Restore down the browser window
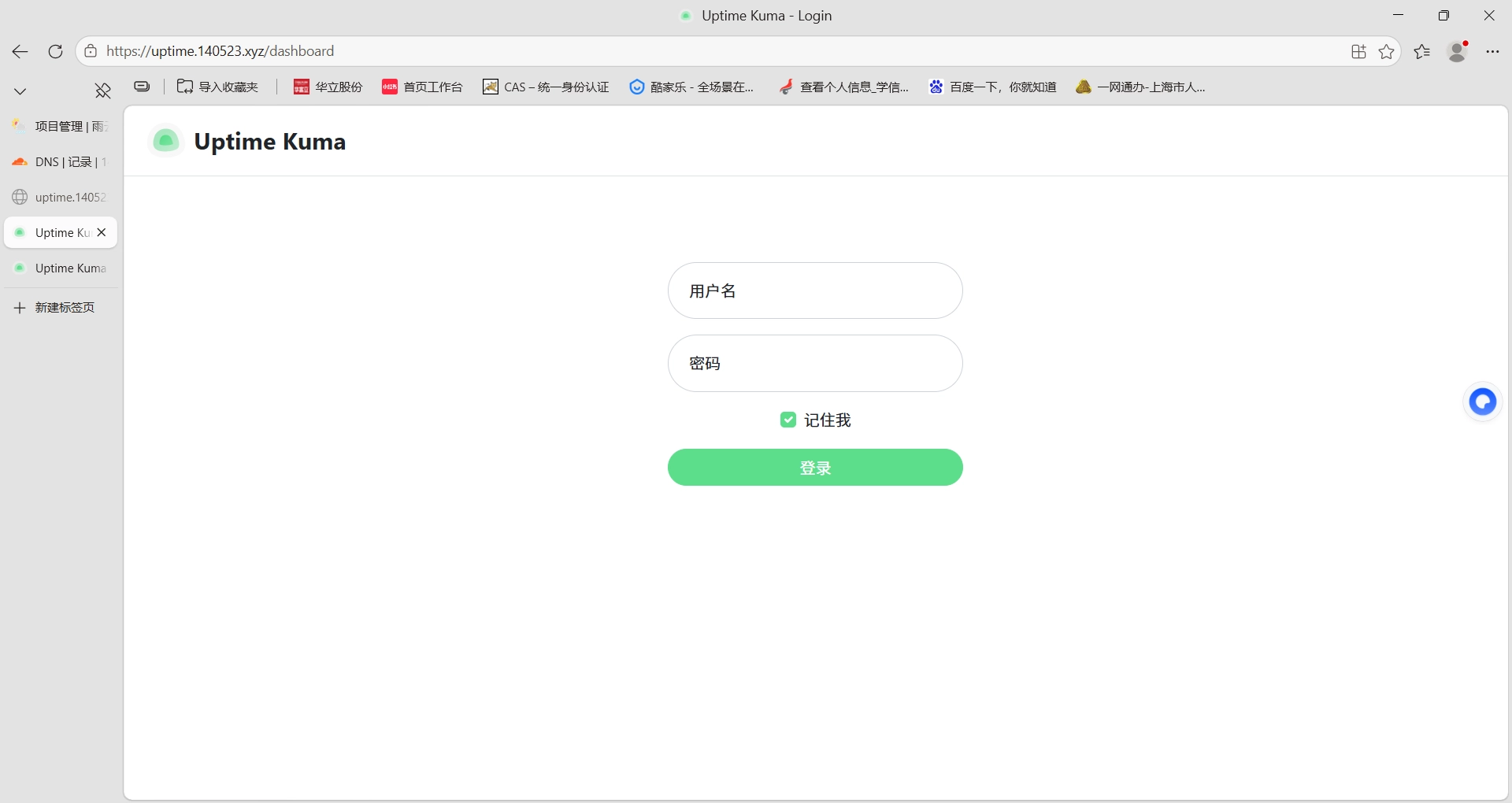Image resolution: width=1512 pixels, height=803 pixels. [x=1443, y=15]
